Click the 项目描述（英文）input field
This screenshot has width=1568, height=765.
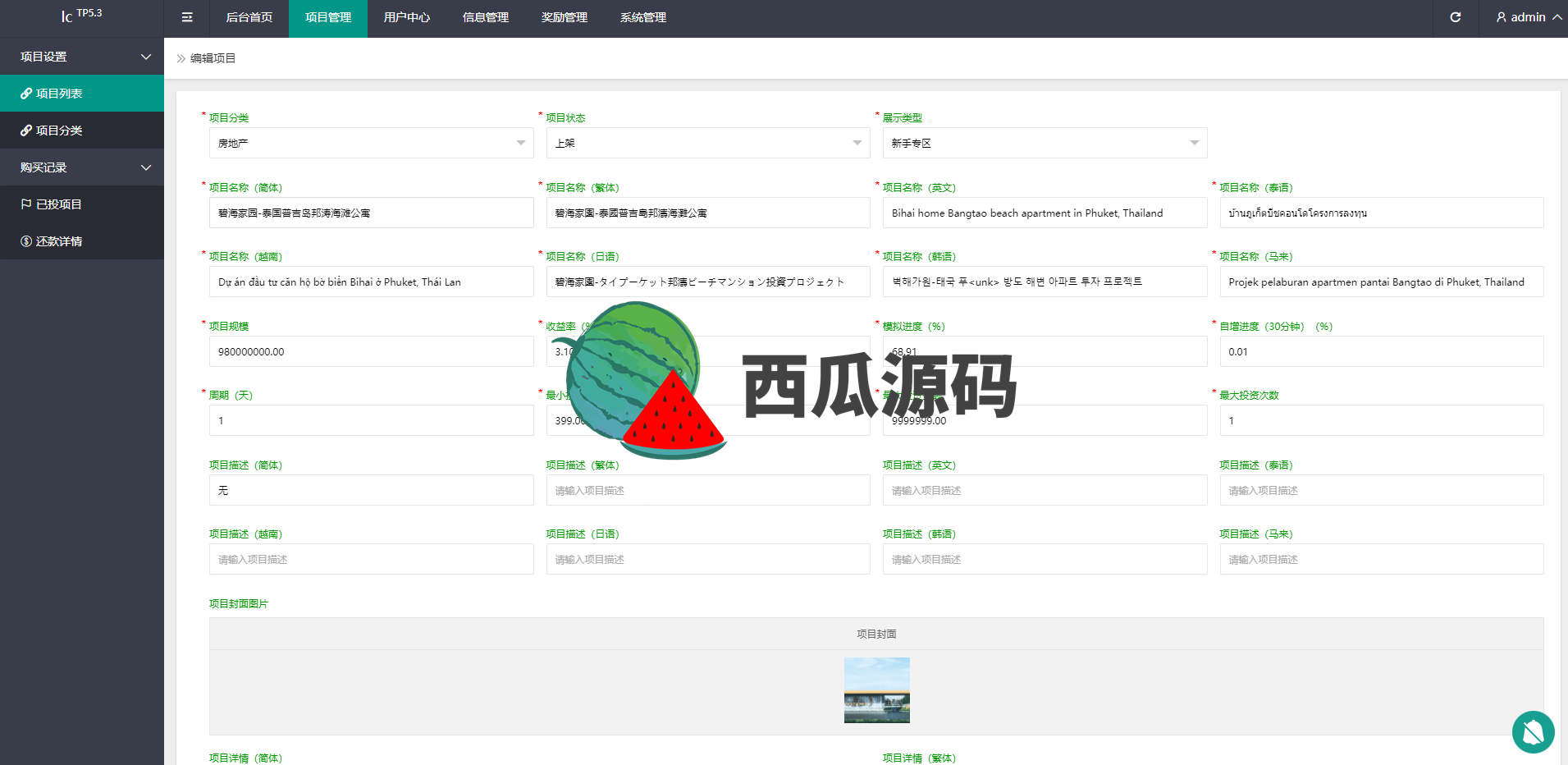[1045, 490]
